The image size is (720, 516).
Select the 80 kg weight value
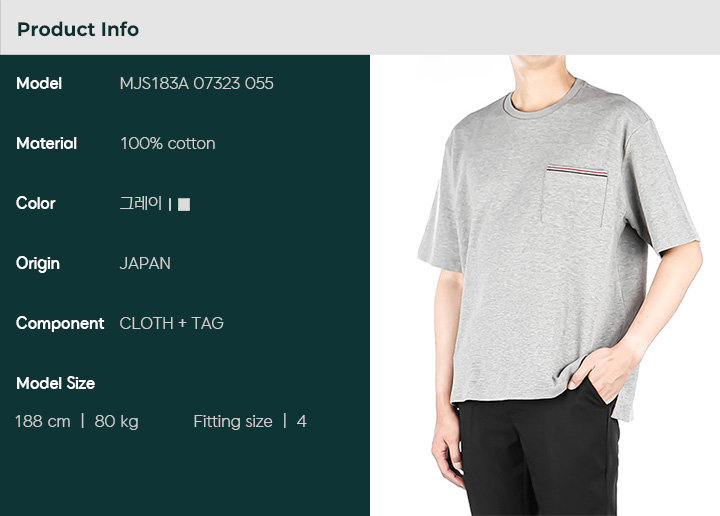tap(116, 422)
